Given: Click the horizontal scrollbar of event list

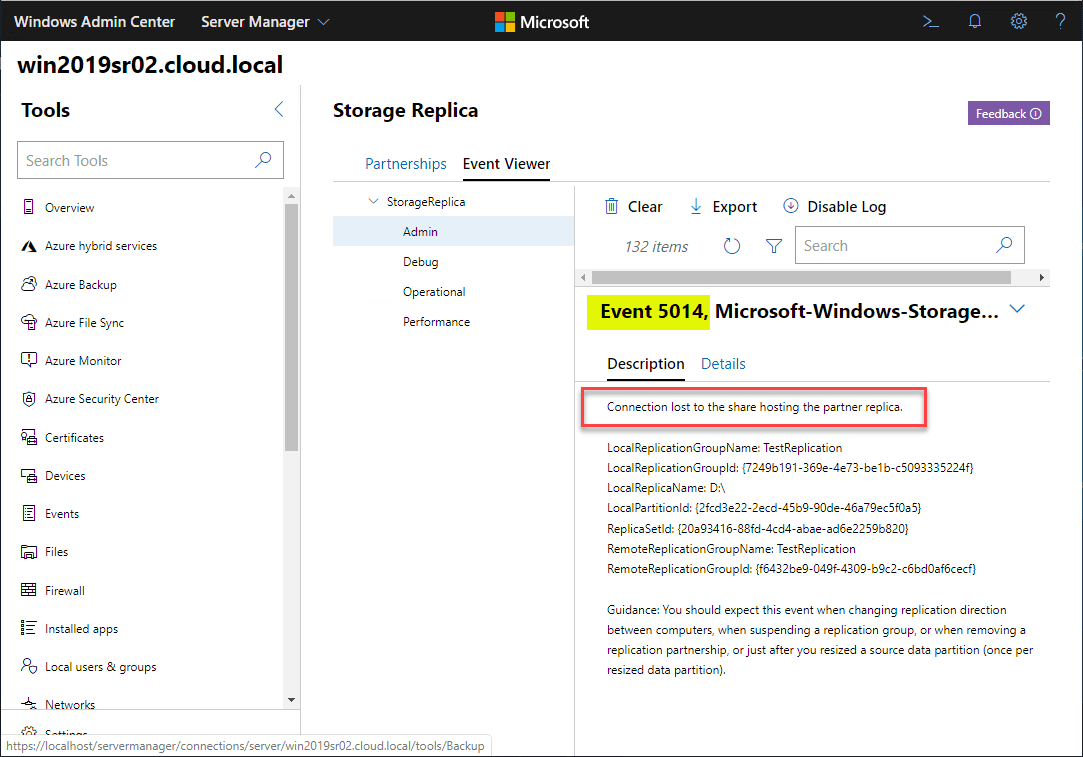Looking at the screenshot, I should pos(800,277).
